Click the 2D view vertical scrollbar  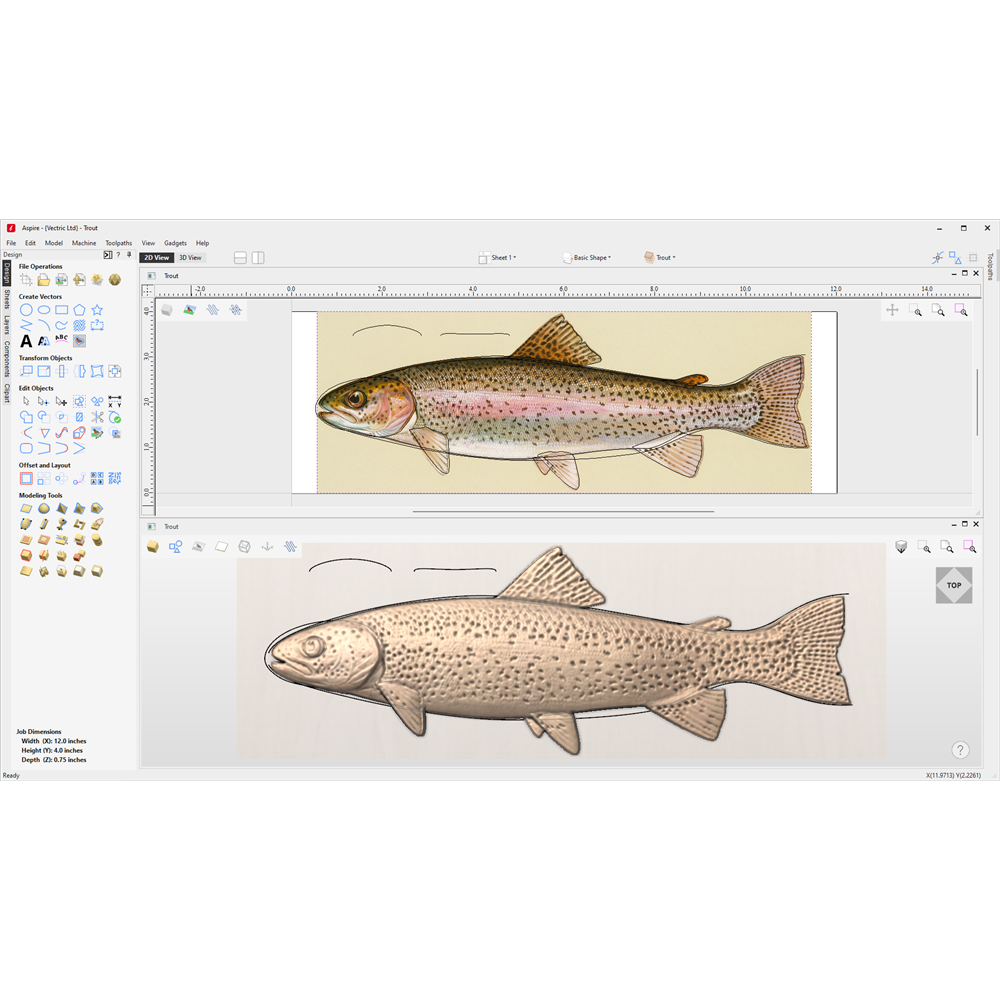coord(976,402)
